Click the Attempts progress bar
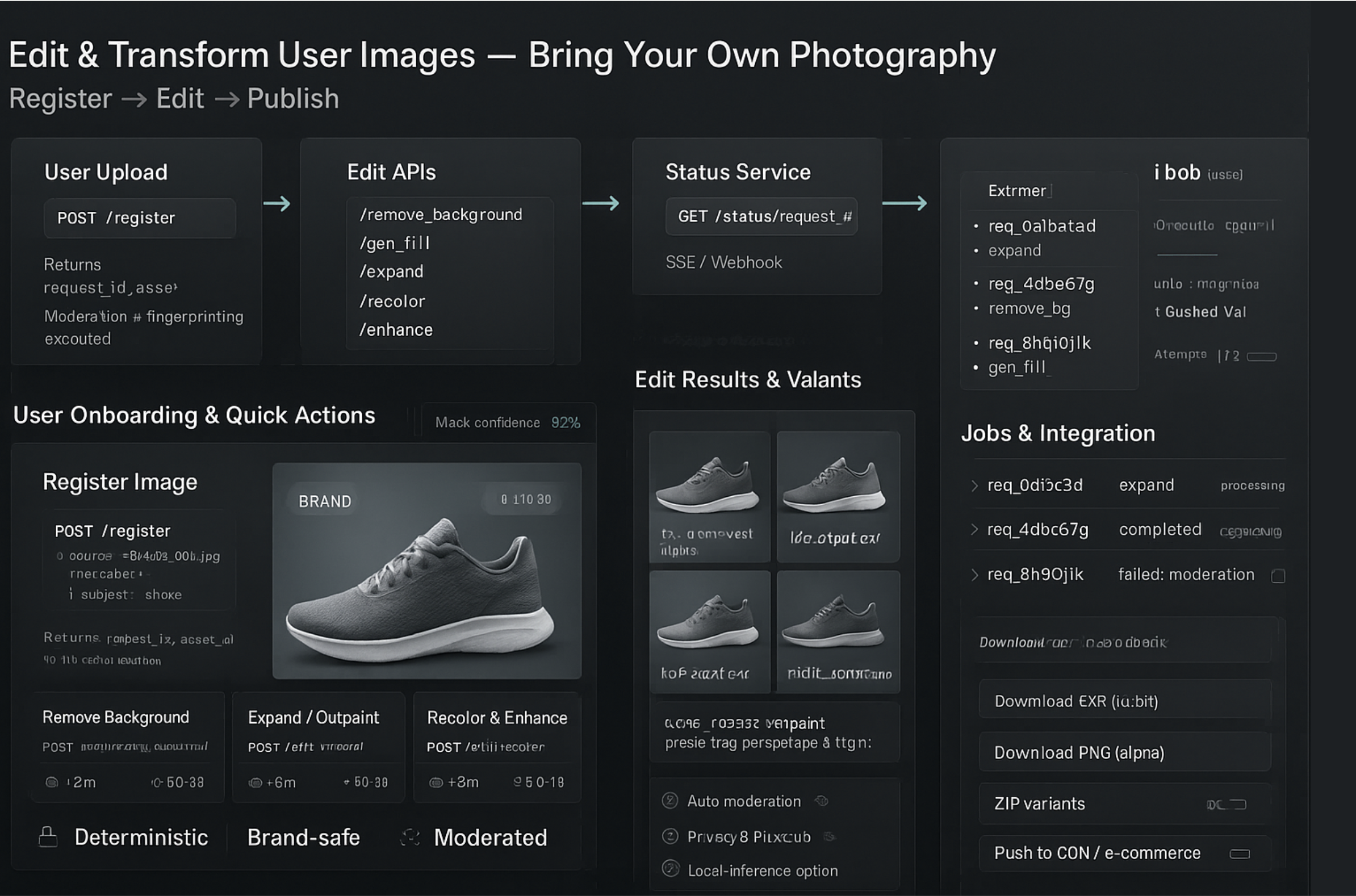This screenshot has width=1356, height=896. point(1261,357)
